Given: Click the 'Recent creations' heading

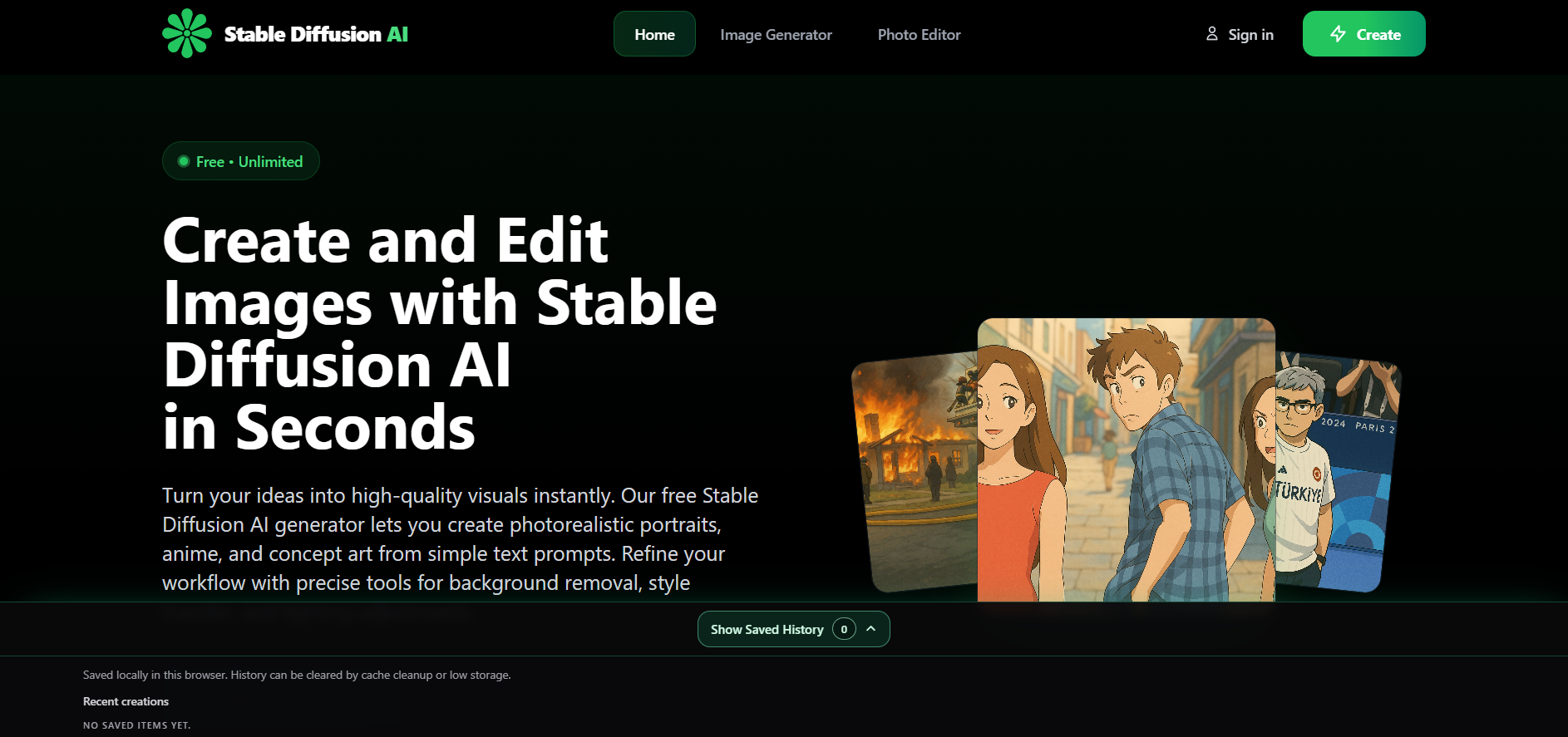Looking at the screenshot, I should pos(126,701).
